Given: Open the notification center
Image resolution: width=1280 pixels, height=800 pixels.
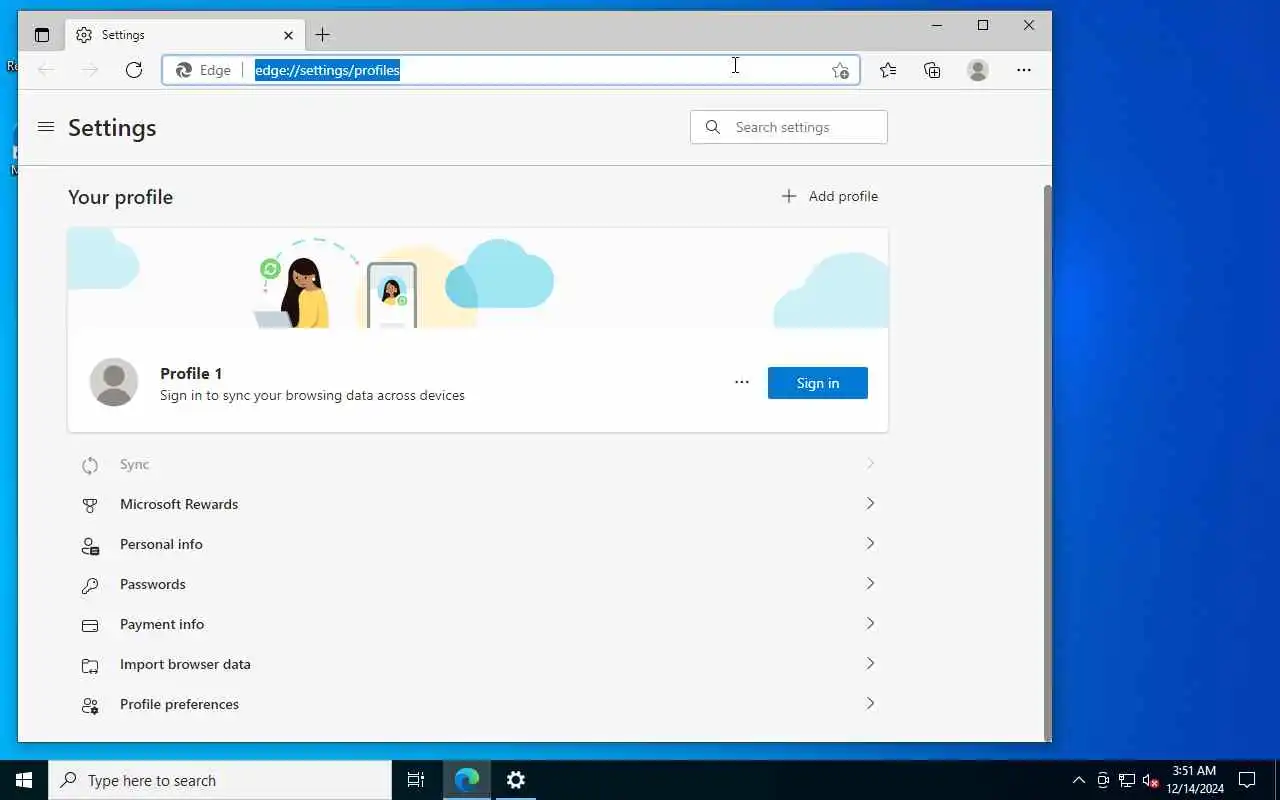Looking at the screenshot, I should tap(1247, 780).
